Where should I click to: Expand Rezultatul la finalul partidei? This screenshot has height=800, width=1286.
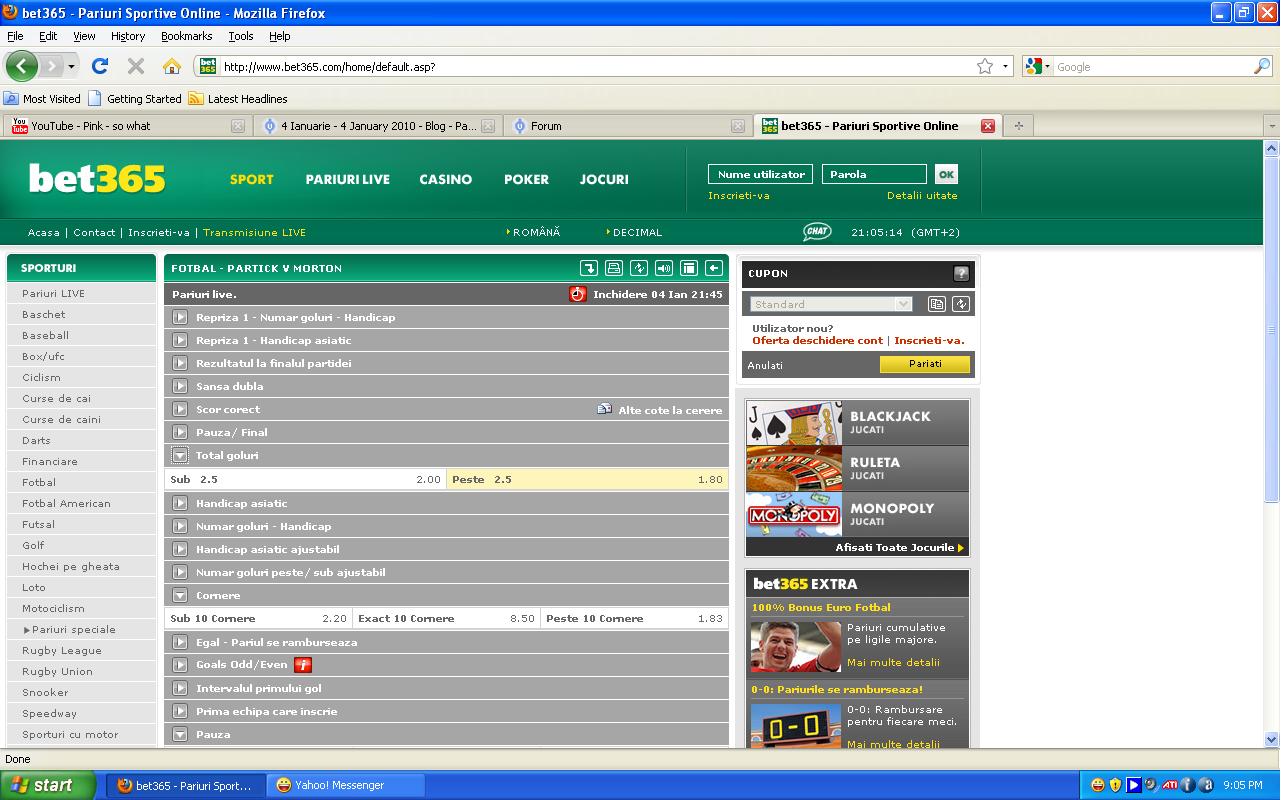click(180, 363)
